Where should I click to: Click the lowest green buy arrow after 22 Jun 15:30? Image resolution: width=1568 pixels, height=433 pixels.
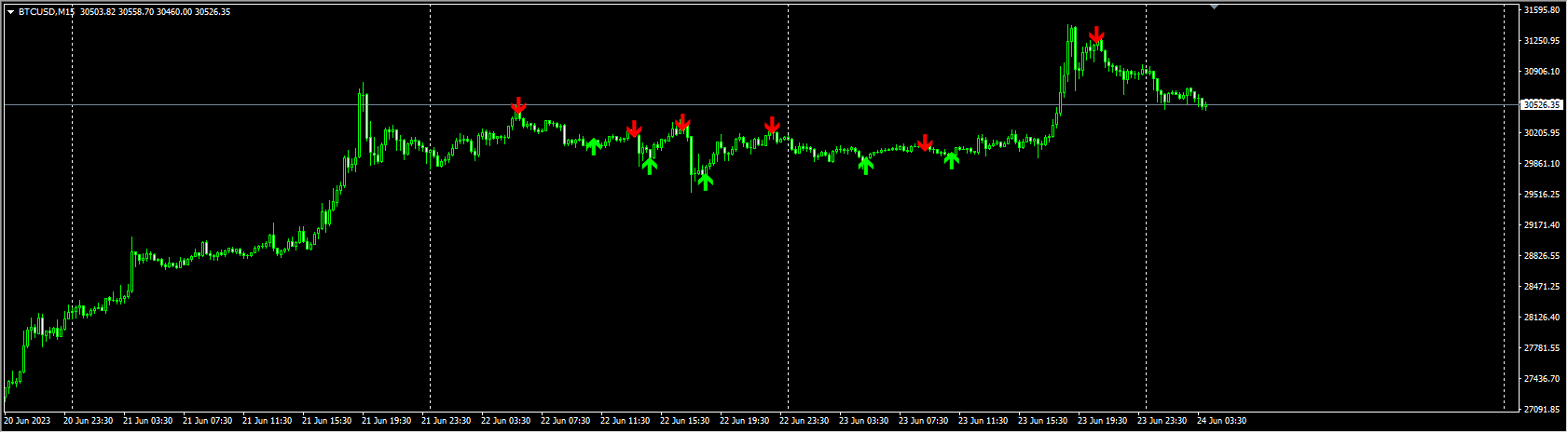pyautogui.click(x=705, y=181)
